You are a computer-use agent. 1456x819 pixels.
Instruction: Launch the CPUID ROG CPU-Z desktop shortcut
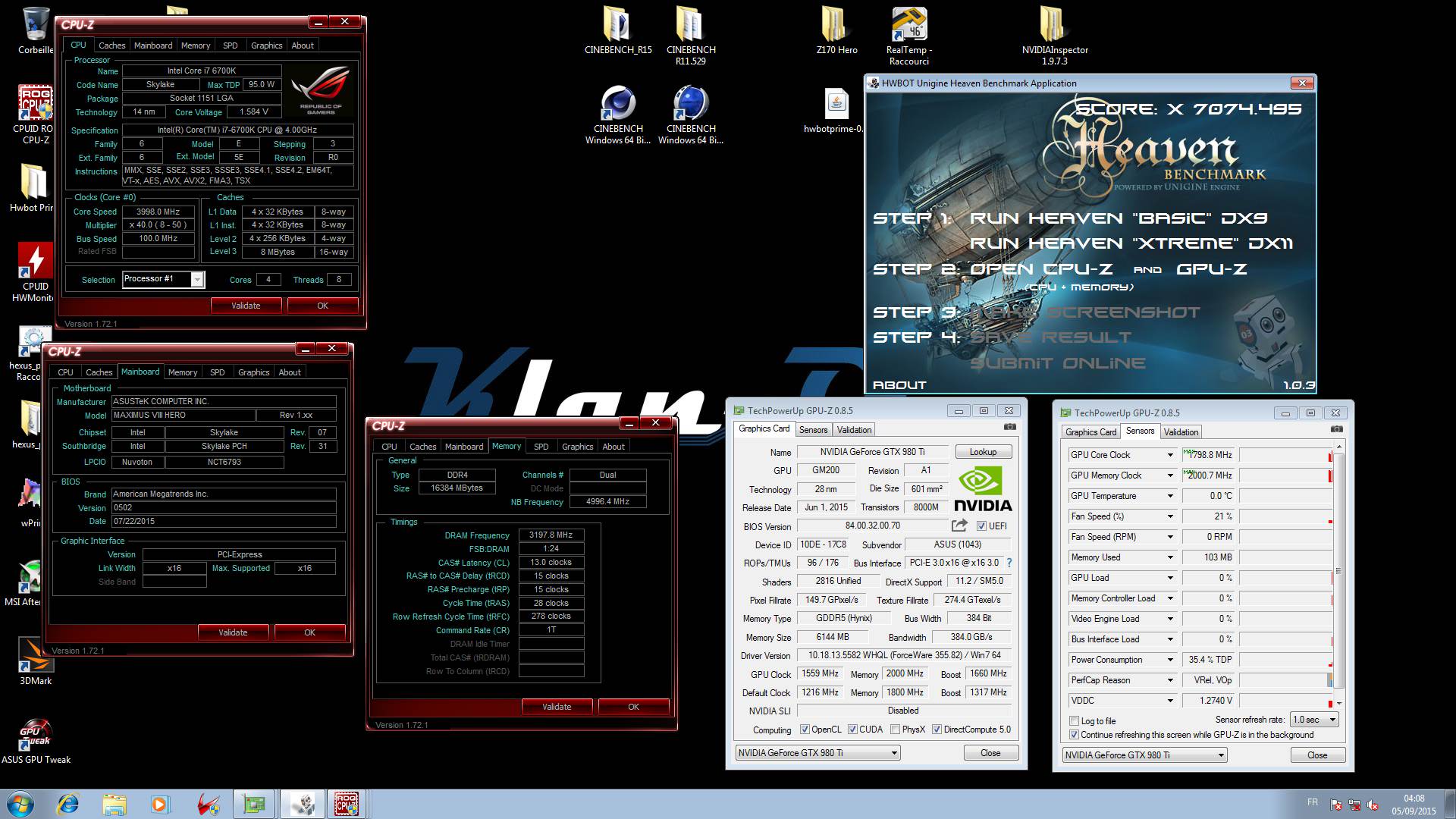pos(36,114)
